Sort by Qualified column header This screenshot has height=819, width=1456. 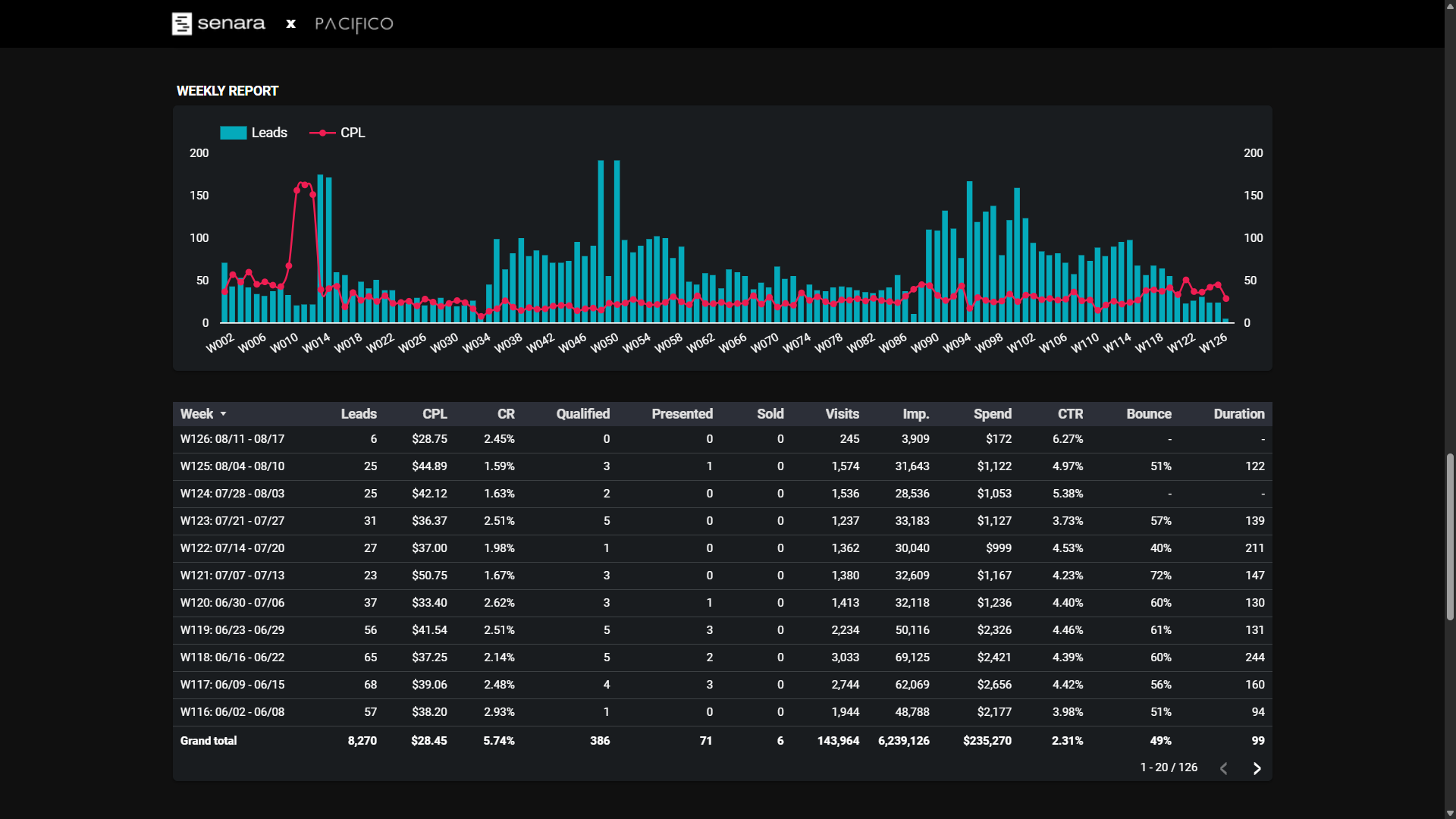tap(582, 414)
